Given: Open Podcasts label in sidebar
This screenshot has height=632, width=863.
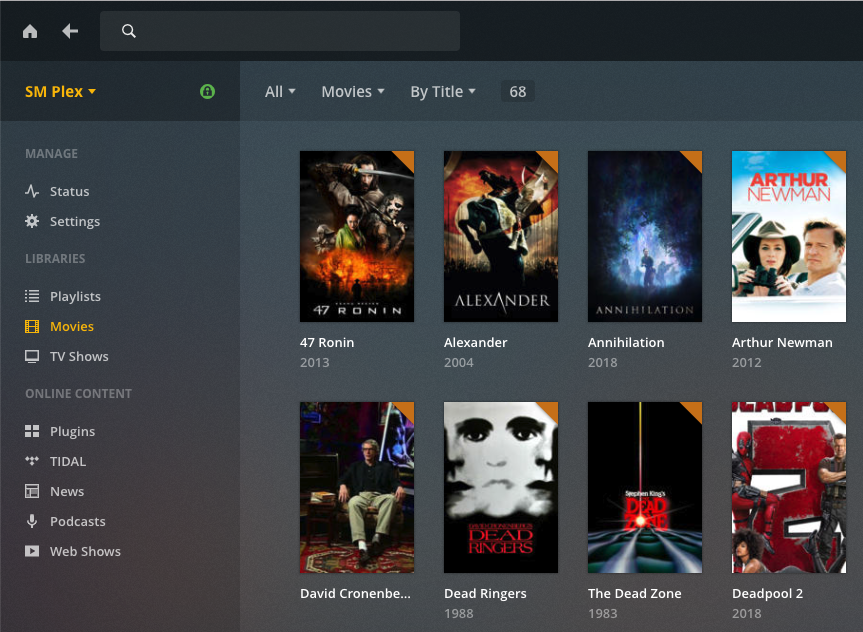Looking at the screenshot, I should click(78, 521).
